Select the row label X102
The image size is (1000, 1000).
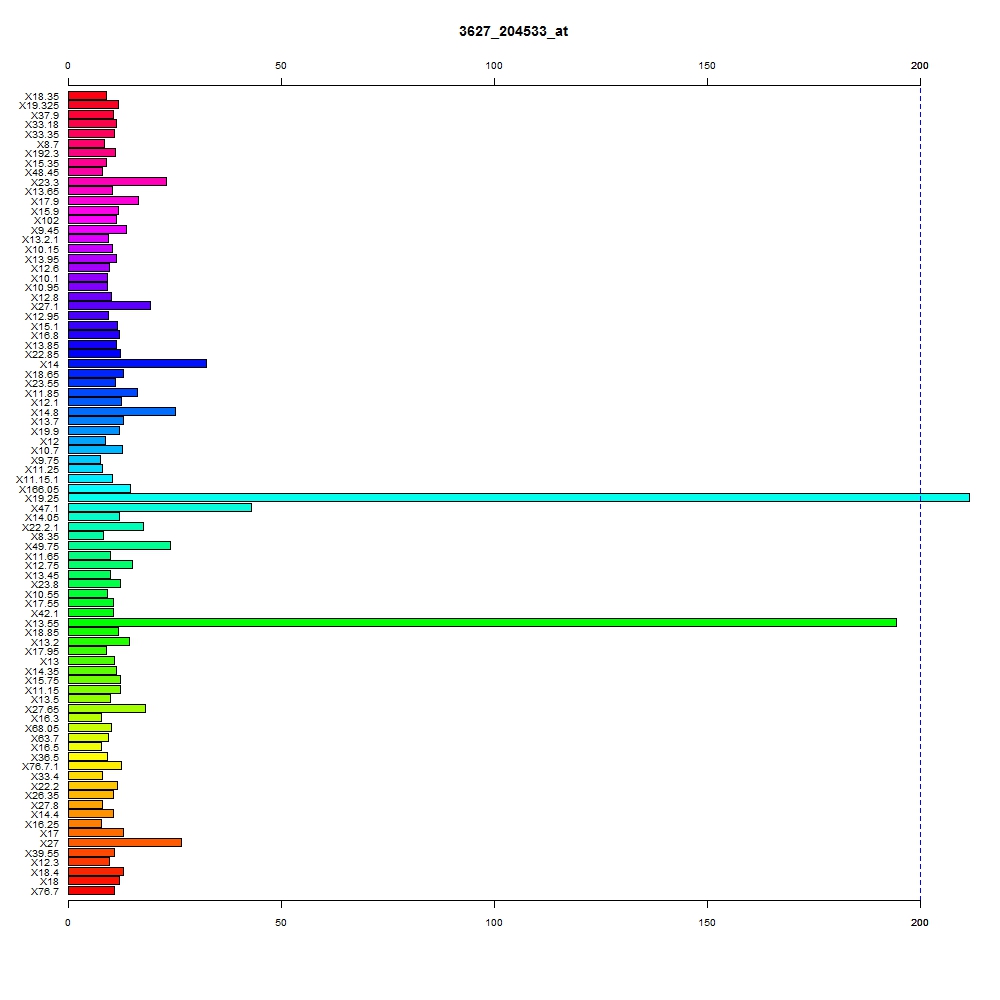point(47,221)
